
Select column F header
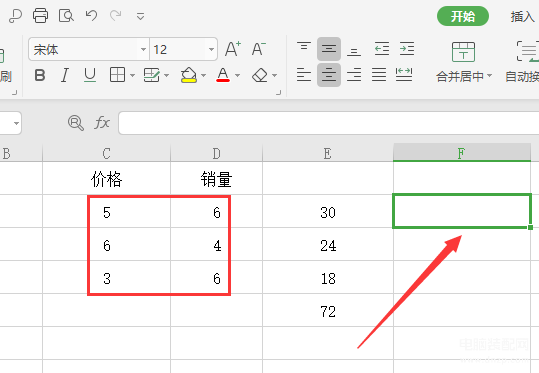(462, 153)
